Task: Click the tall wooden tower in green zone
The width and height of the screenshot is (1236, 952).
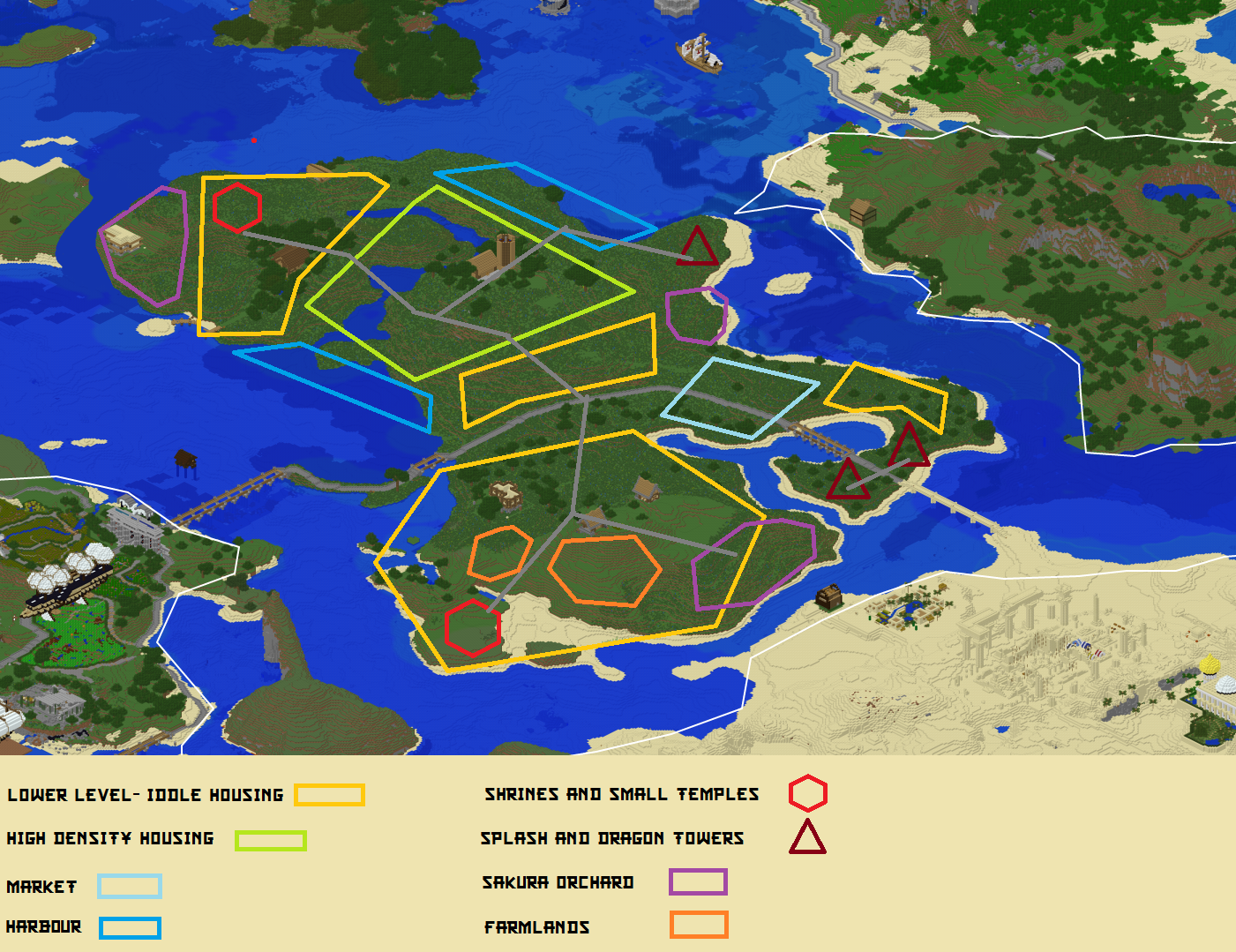Action: pyautogui.click(x=505, y=250)
